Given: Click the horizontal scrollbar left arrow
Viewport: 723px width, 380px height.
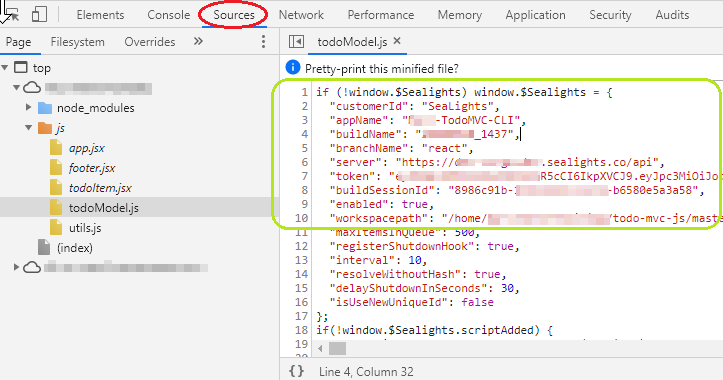Looking at the screenshot, I should point(320,349).
